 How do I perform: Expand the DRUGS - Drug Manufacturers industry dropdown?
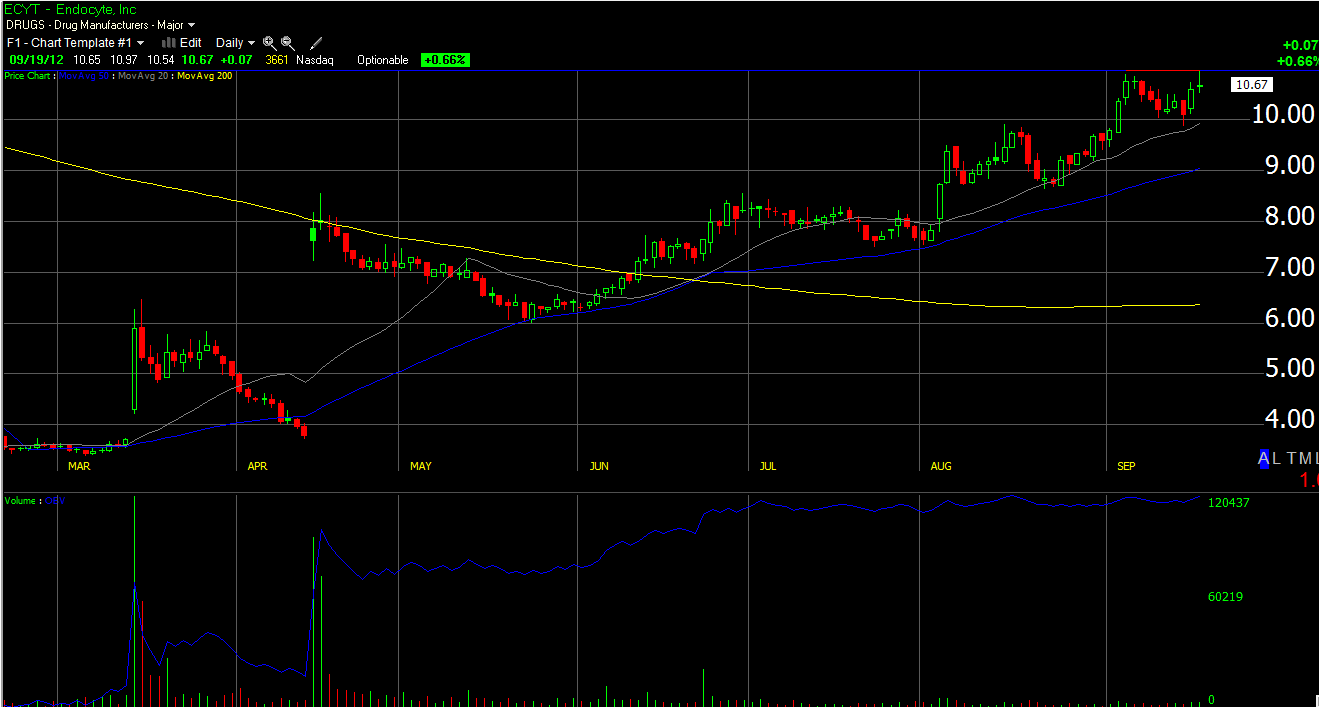101,24
